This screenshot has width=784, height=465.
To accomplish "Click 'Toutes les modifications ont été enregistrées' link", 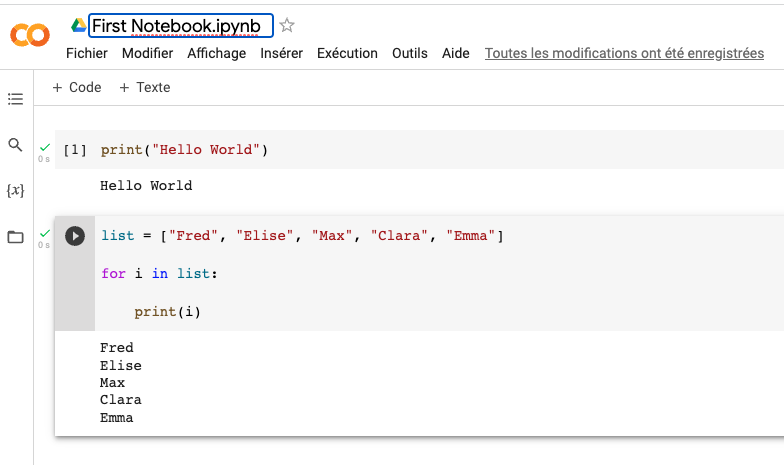I will (x=624, y=54).
